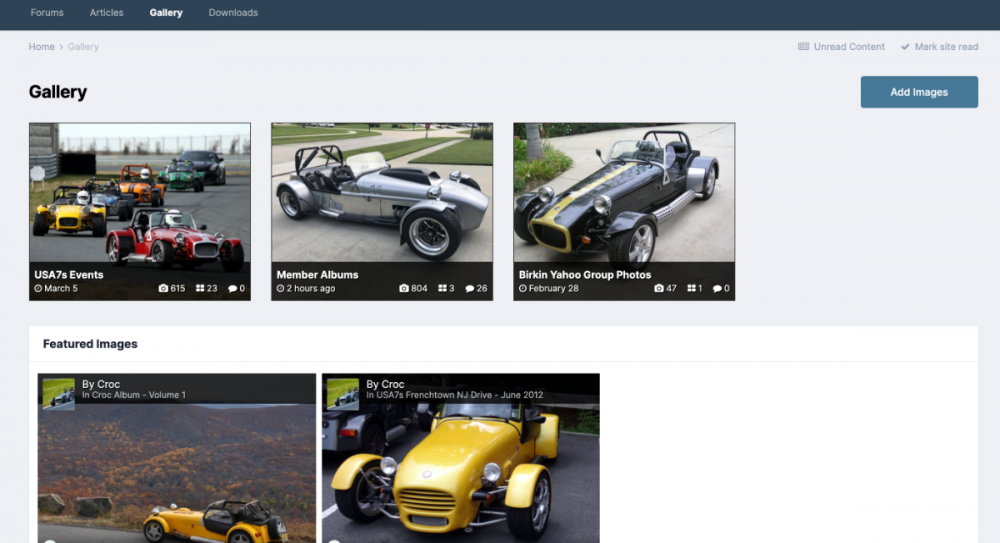Image resolution: width=1000 pixels, height=543 pixels.
Task: Click albums grid icon on Birkin Yahoo Group
Action: (x=689, y=289)
